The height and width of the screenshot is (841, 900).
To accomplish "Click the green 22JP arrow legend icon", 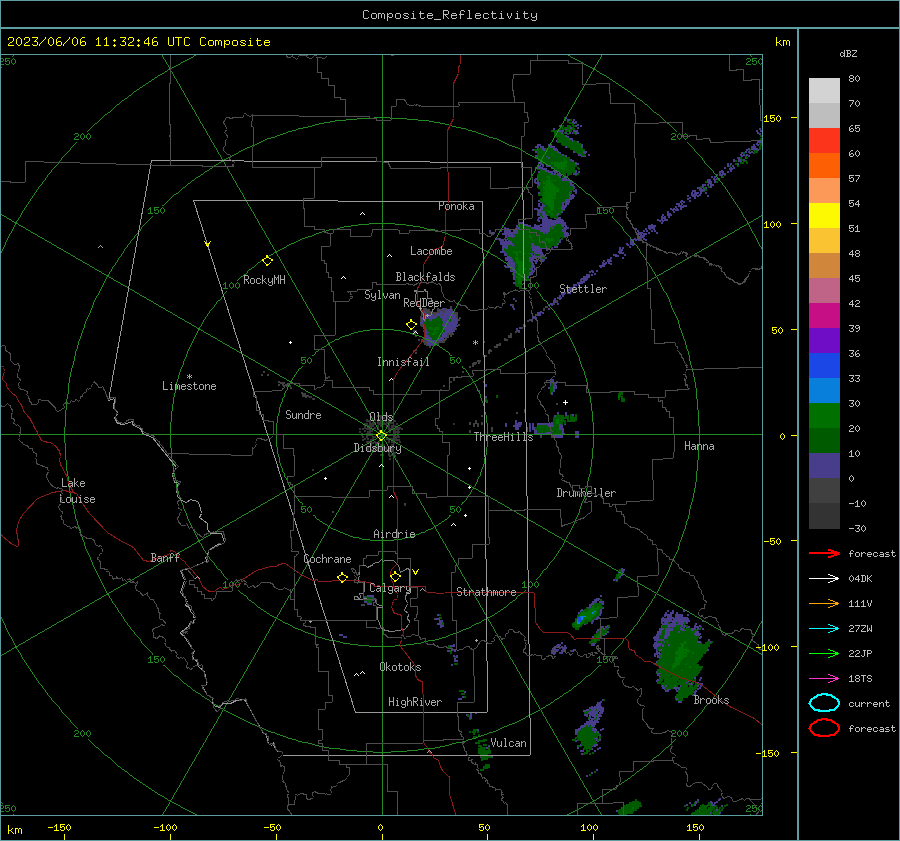I will point(824,653).
